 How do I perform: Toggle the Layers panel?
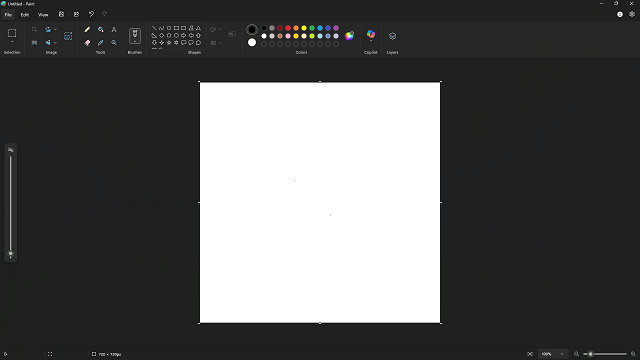pyautogui.click(x=392, y=36)
